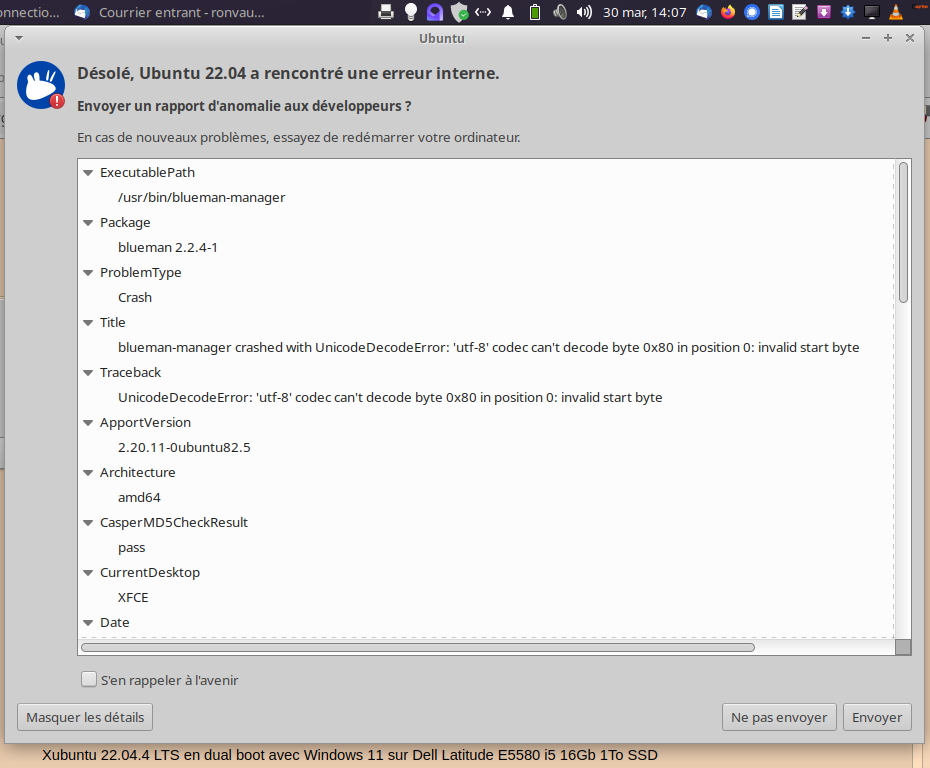
Task: Click the shield with green check icon
Action: coord(460,12)
